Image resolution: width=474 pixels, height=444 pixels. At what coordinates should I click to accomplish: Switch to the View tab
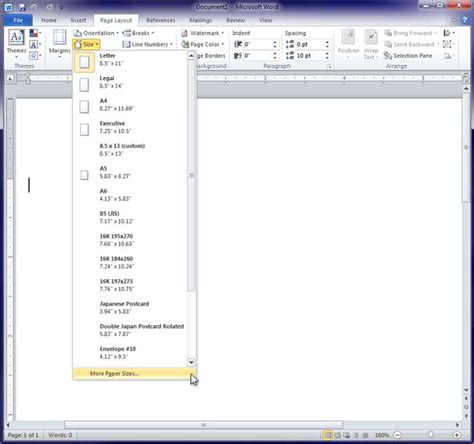265,20
